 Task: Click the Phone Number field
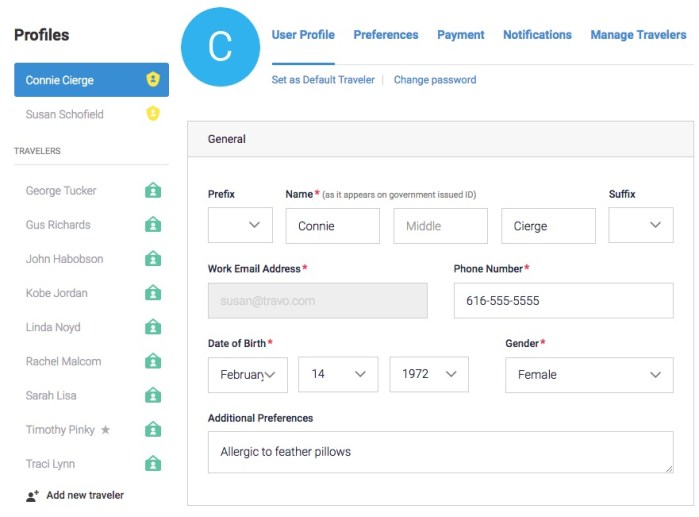tap(563, 301)
